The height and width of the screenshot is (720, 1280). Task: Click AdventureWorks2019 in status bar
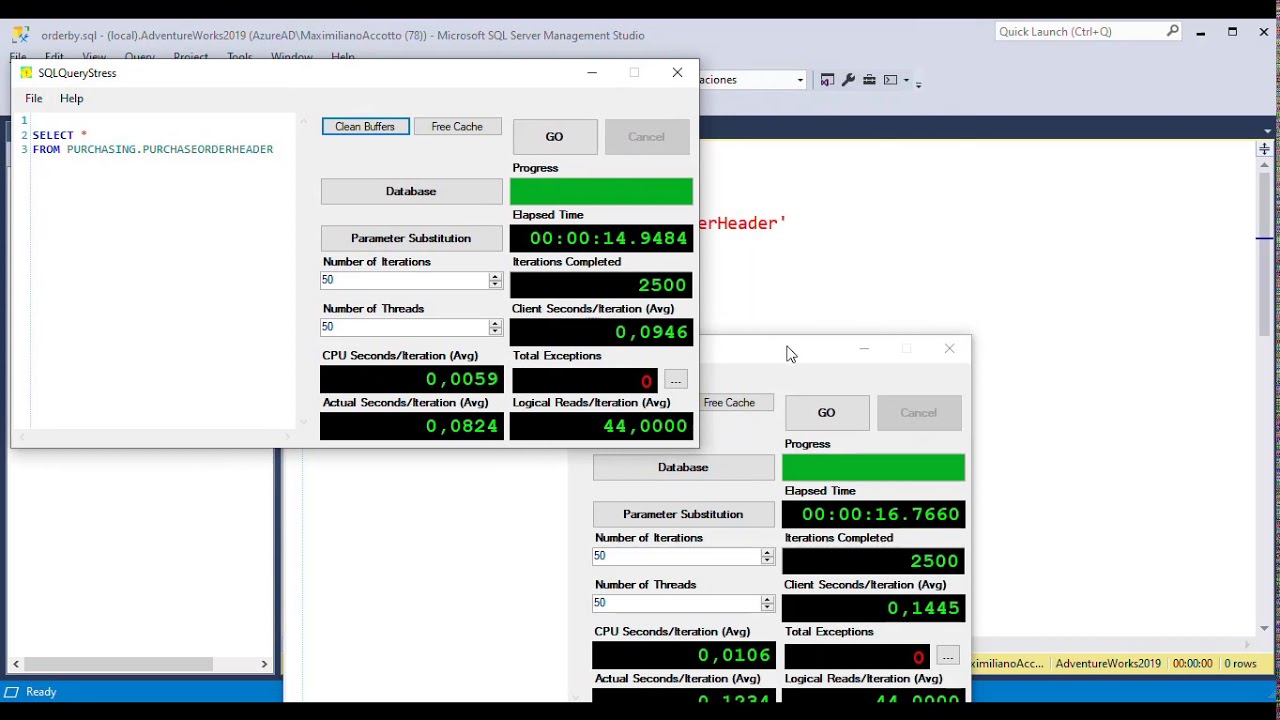tap(1108, 663)
